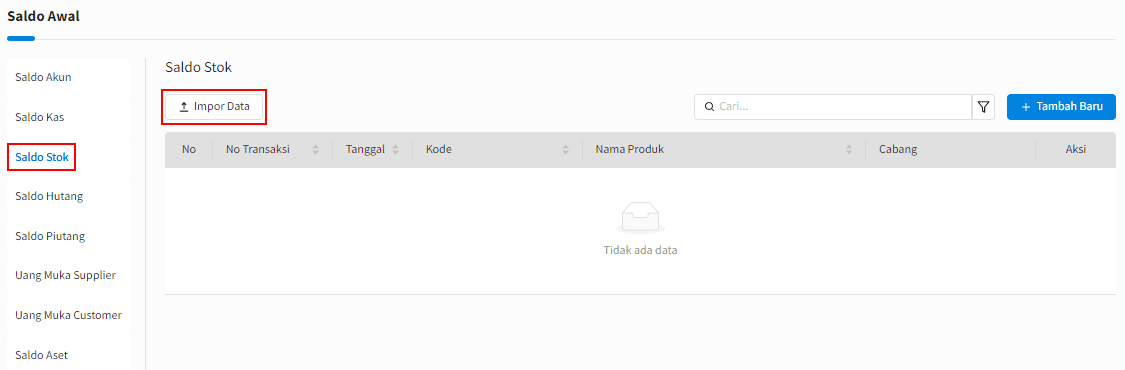1125x370 pixels.
Task: Sort by Tanggal column arrows
Action: (x=395, y=150)
